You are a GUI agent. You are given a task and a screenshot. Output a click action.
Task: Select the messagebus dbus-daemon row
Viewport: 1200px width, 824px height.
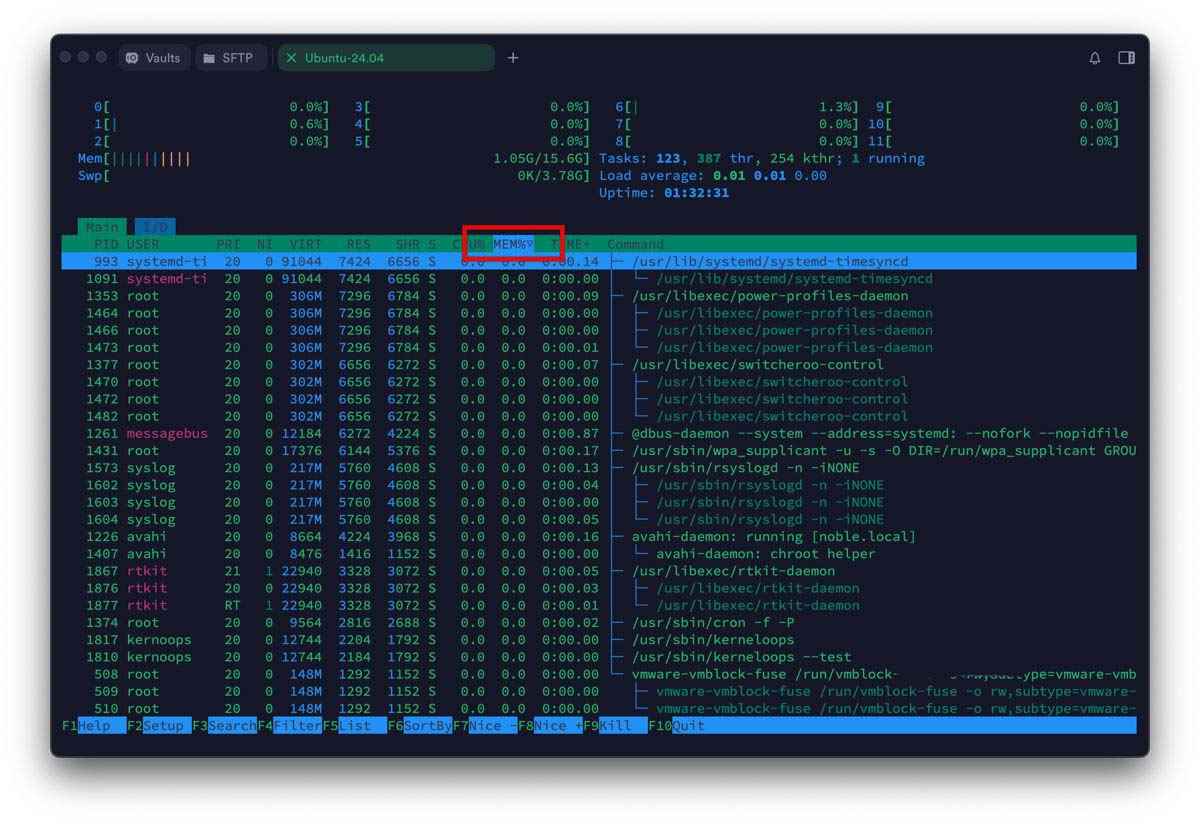599,434
